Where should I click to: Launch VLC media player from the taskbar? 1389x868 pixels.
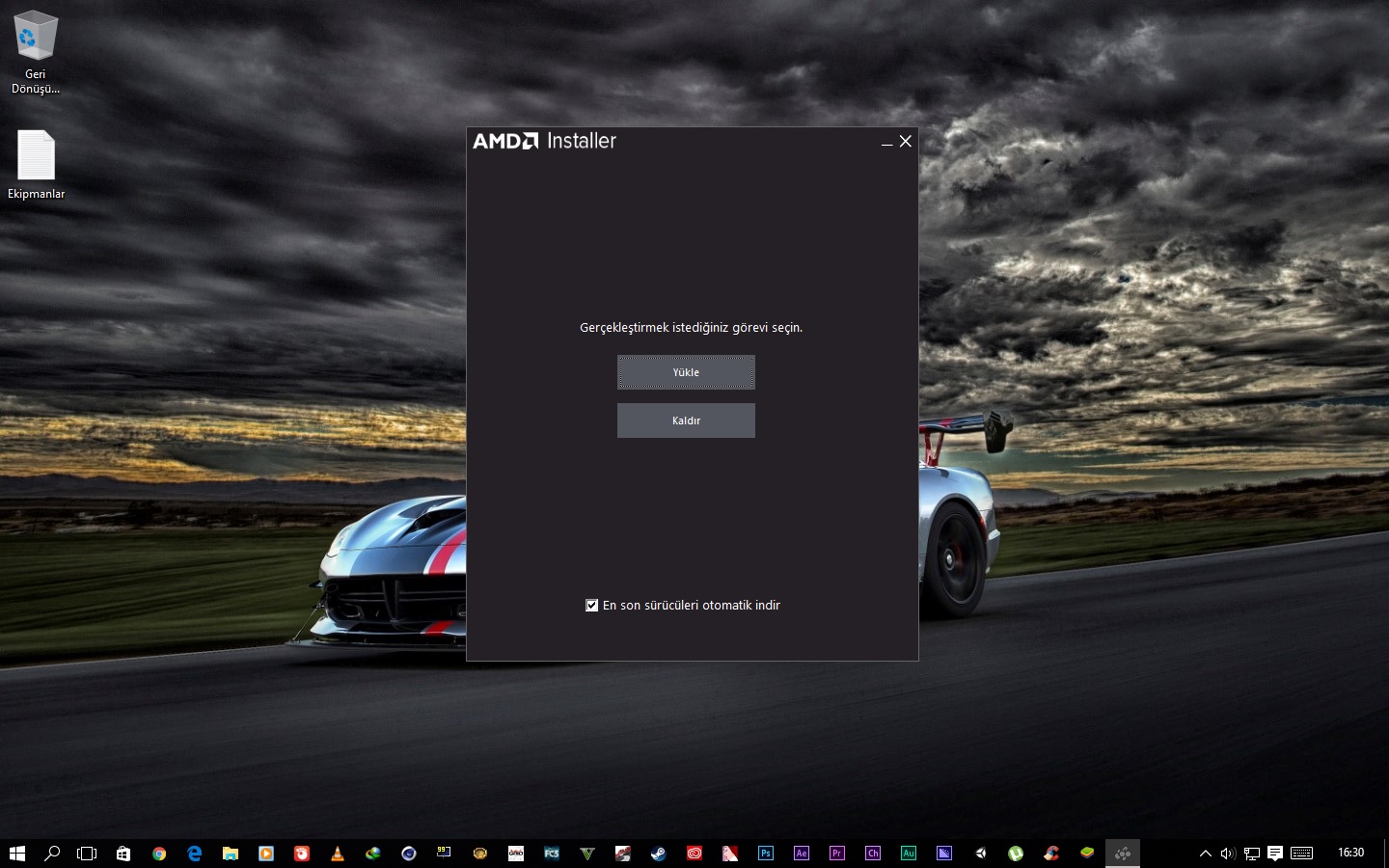(x=338, y=854)
